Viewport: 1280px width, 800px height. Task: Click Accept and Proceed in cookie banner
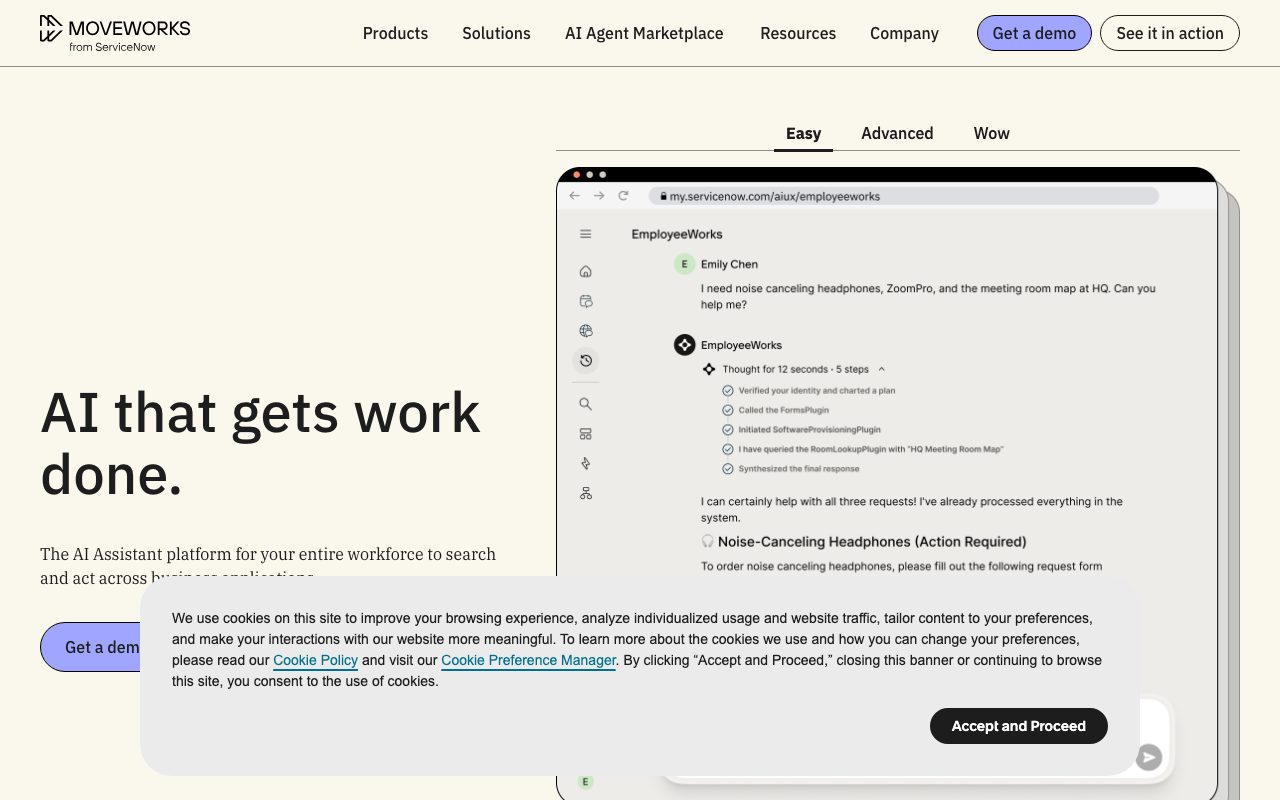tap(1019, 726)
